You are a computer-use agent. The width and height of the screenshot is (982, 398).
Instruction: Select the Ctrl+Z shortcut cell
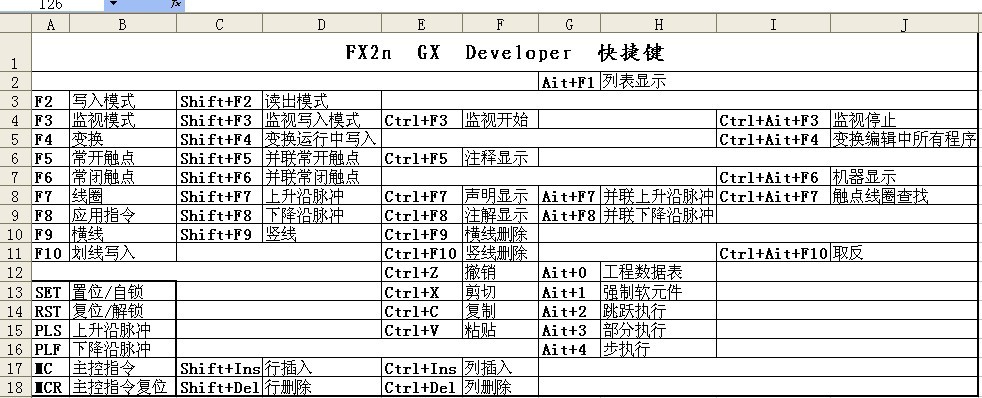coord(422,272)
